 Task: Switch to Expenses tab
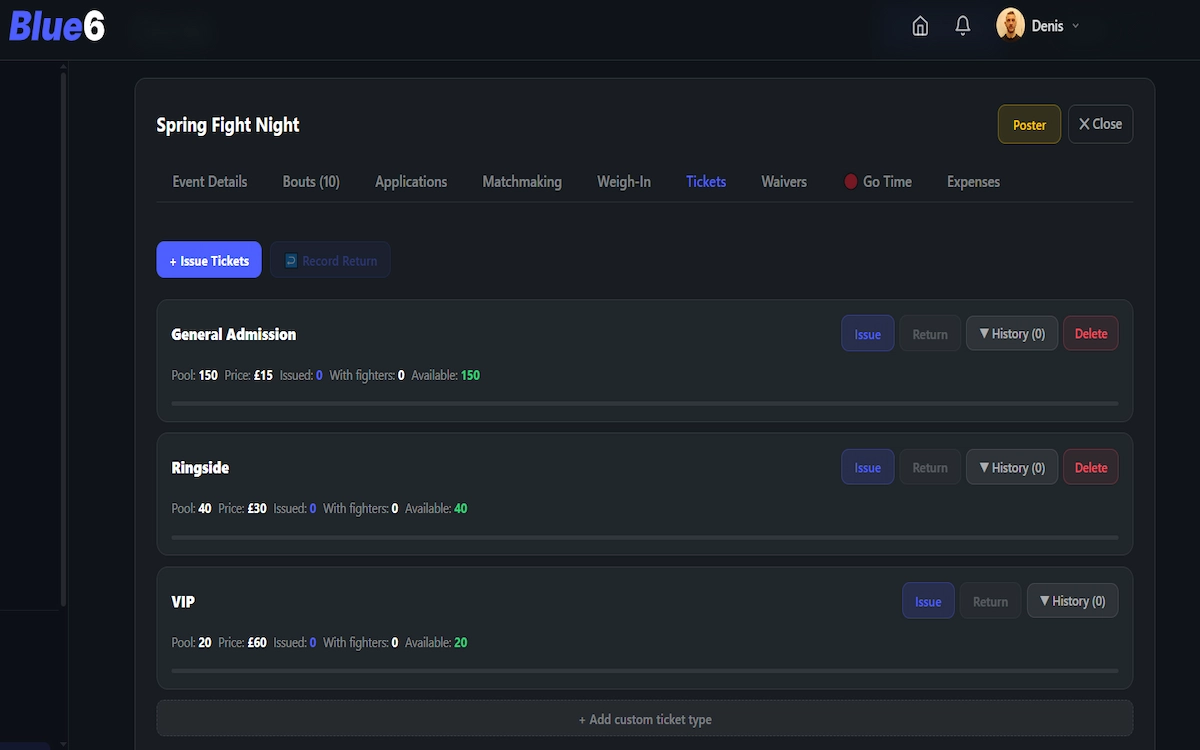[x=973, y=181]
